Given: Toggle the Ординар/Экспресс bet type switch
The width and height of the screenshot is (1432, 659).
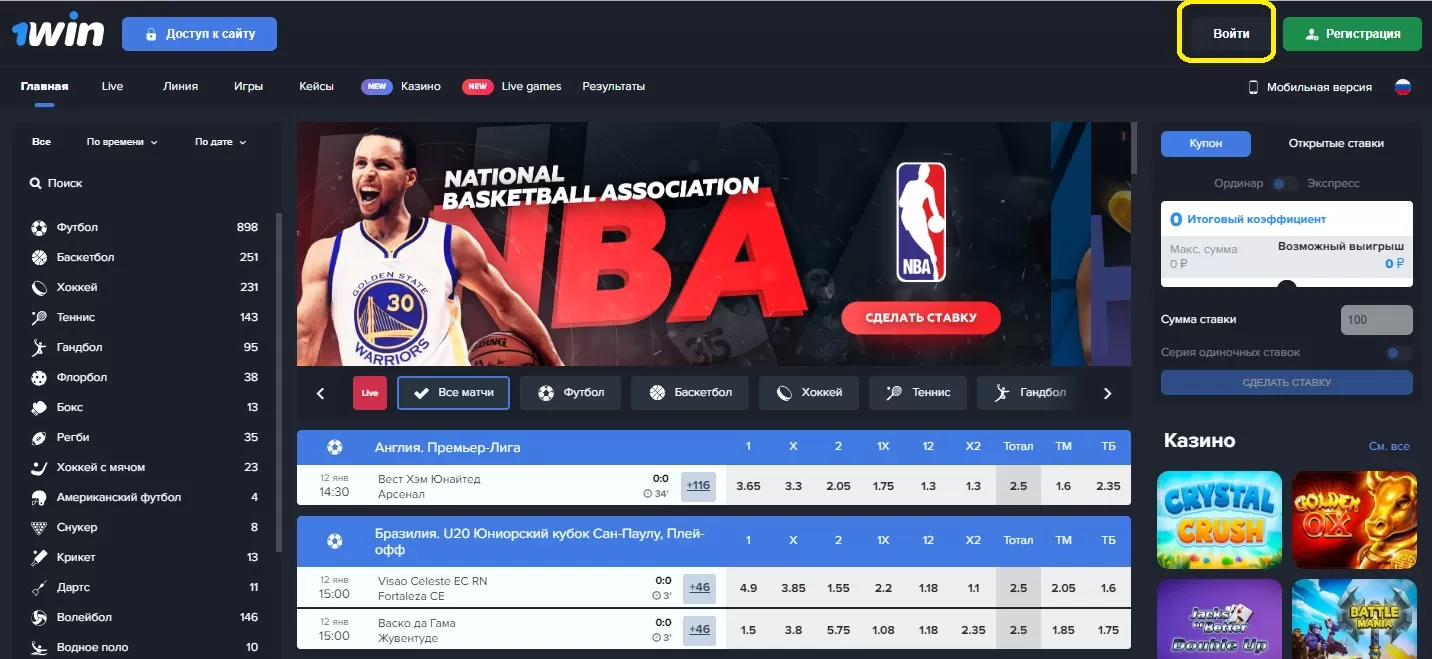Looking at the screenshot, I should (1284, 184).
